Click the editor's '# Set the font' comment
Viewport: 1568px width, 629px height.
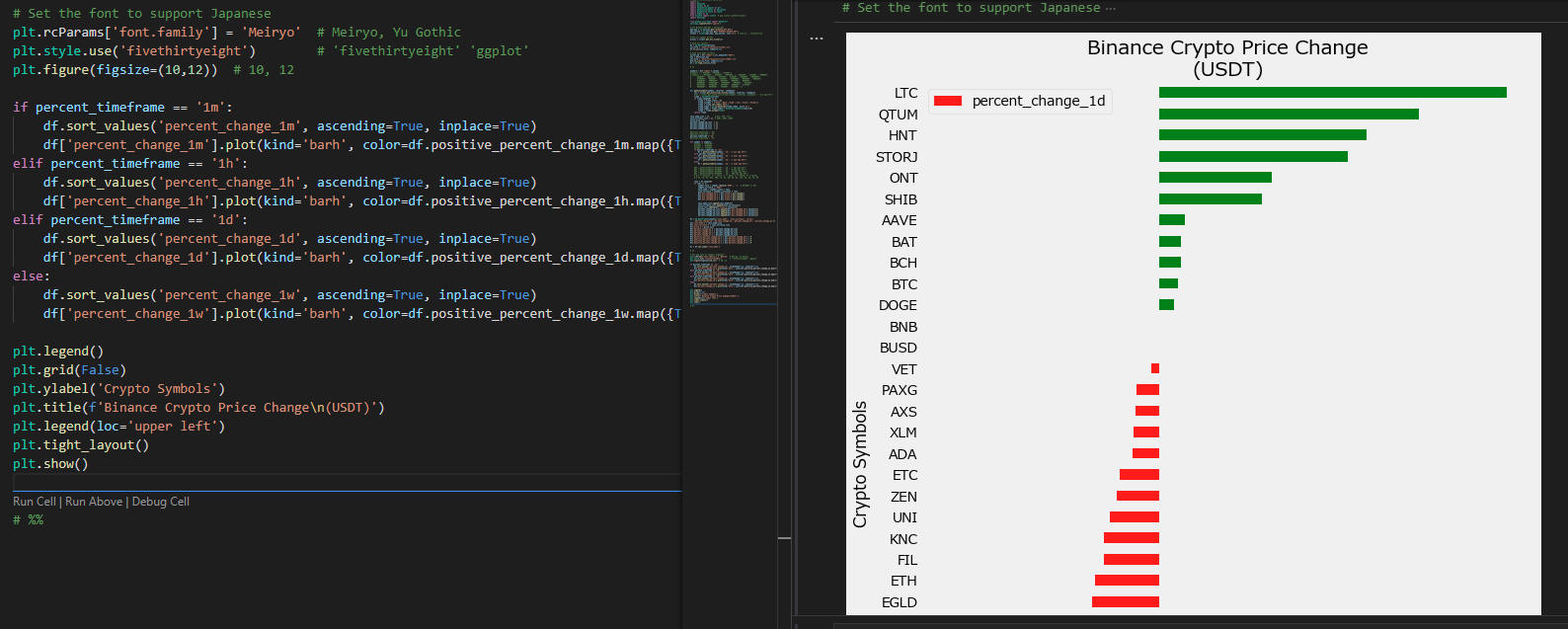point(142,14)
